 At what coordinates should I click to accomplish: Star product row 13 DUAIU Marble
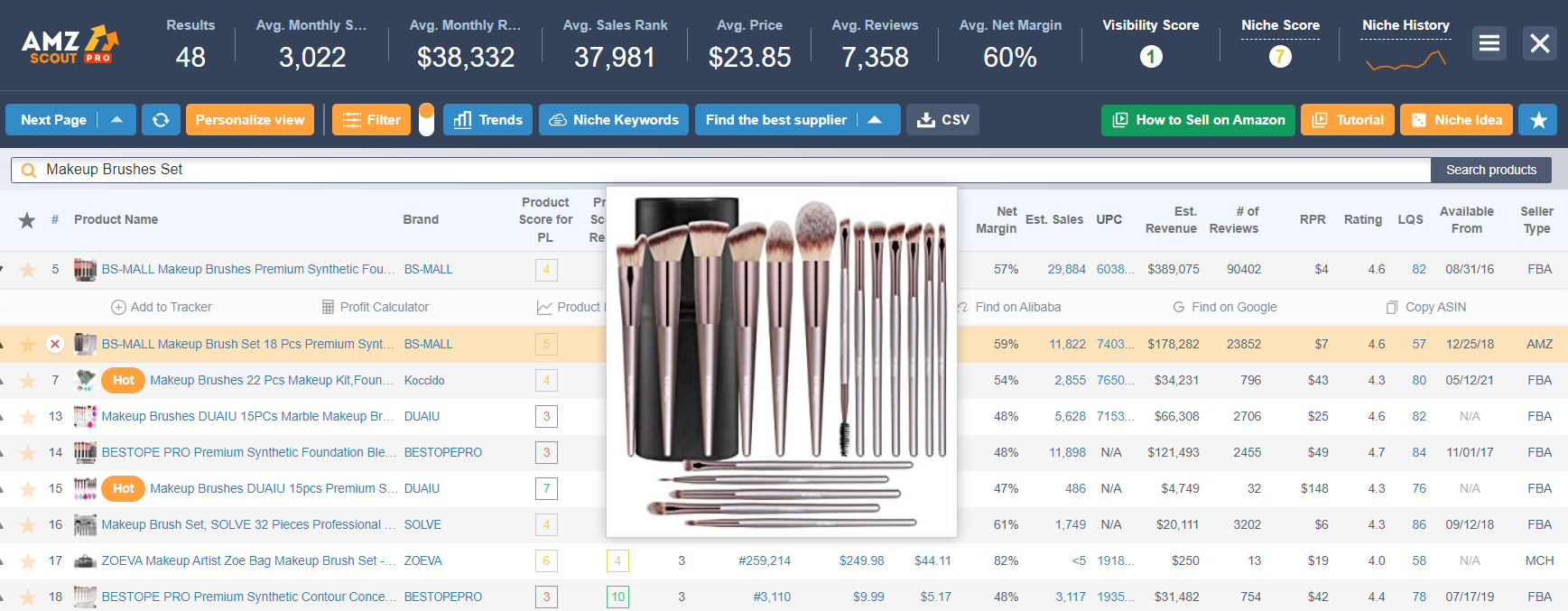[x=28, y=417]
